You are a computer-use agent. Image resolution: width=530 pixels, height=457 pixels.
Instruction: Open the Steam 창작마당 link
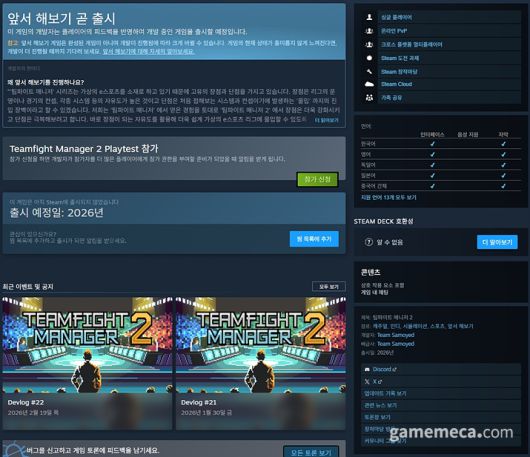pyautogui.click(x=399, y=72)
